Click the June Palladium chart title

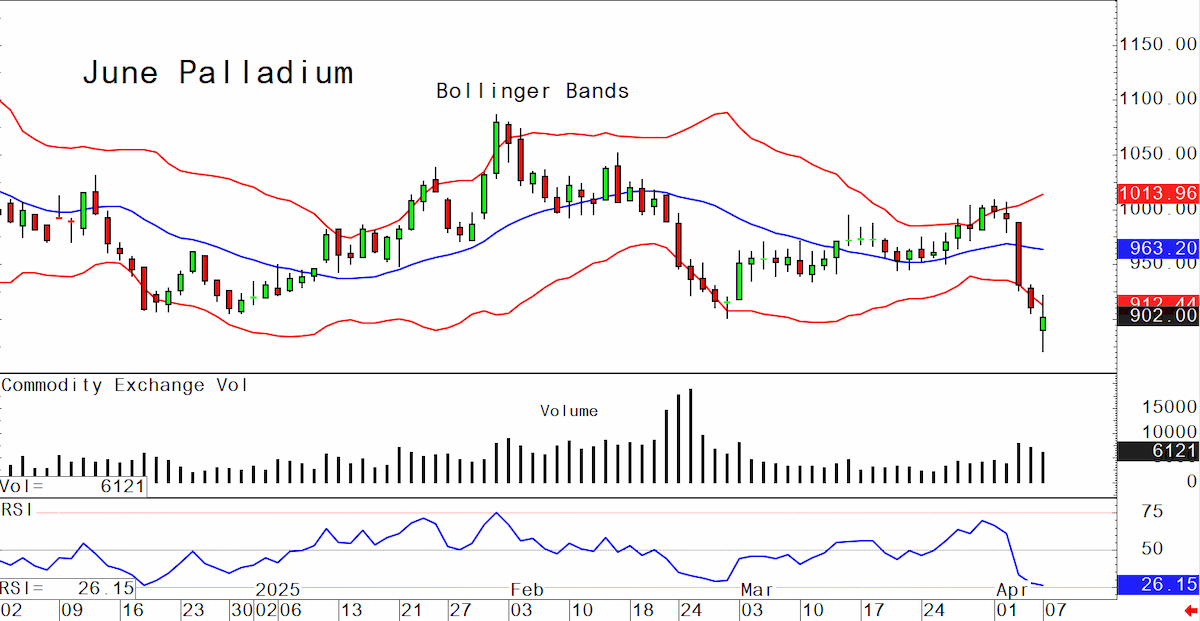[217, 73]
